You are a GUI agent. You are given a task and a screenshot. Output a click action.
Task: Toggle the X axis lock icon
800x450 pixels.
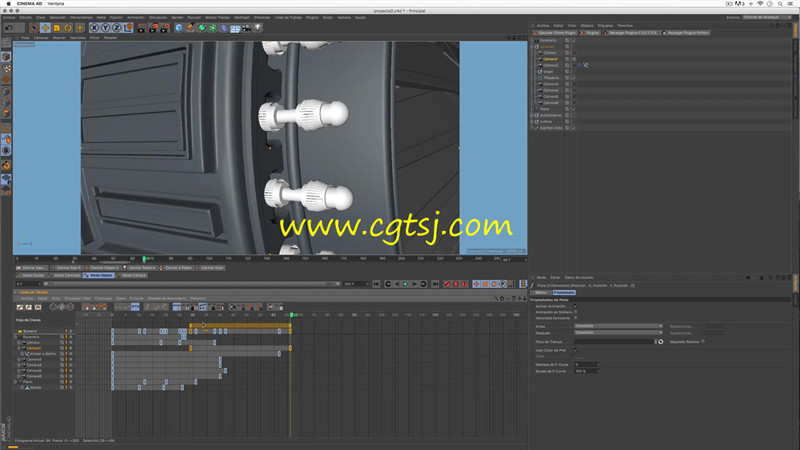coord(94,28)
